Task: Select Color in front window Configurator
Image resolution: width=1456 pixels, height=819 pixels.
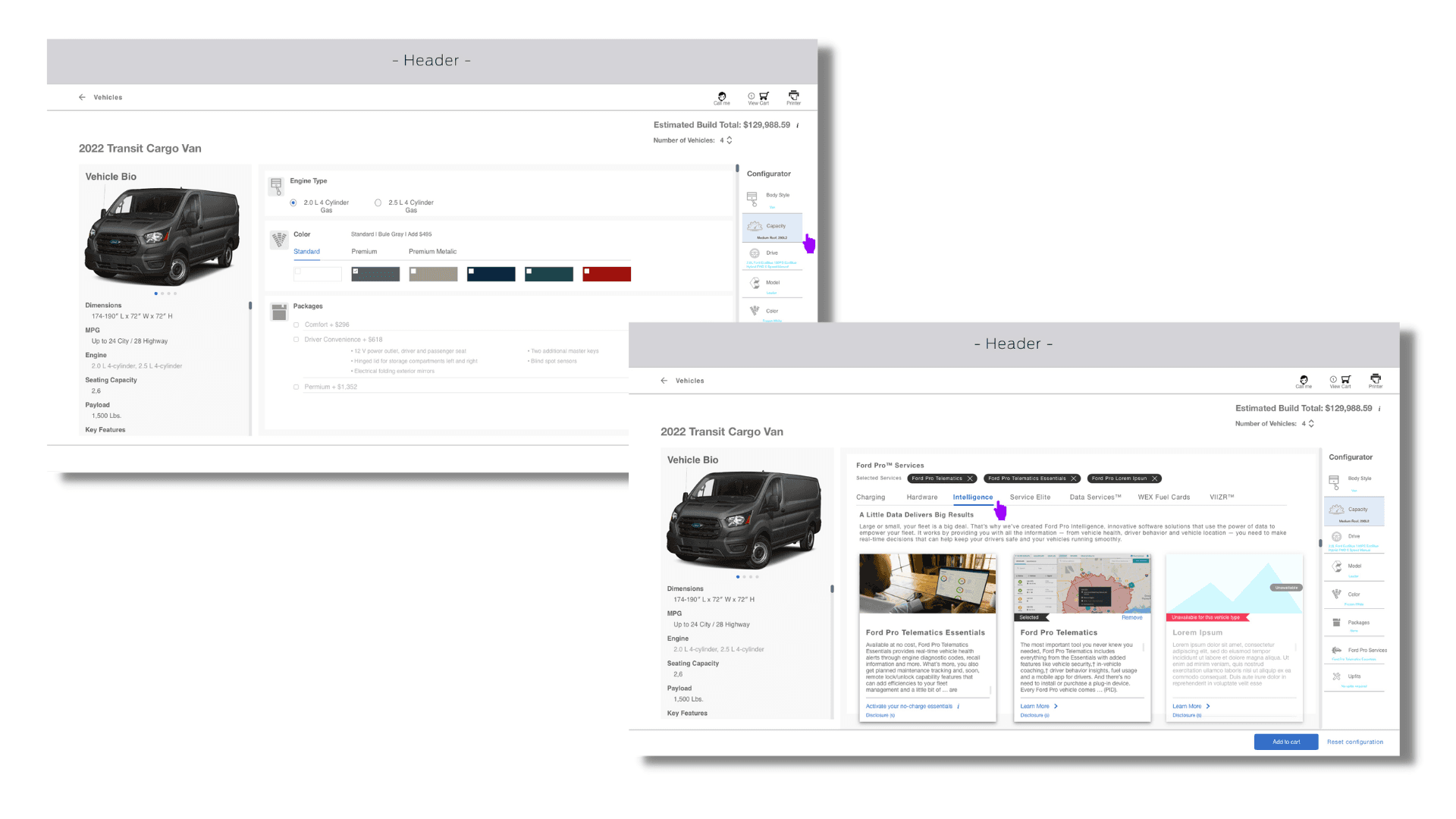Action: tap(1354, 597)
